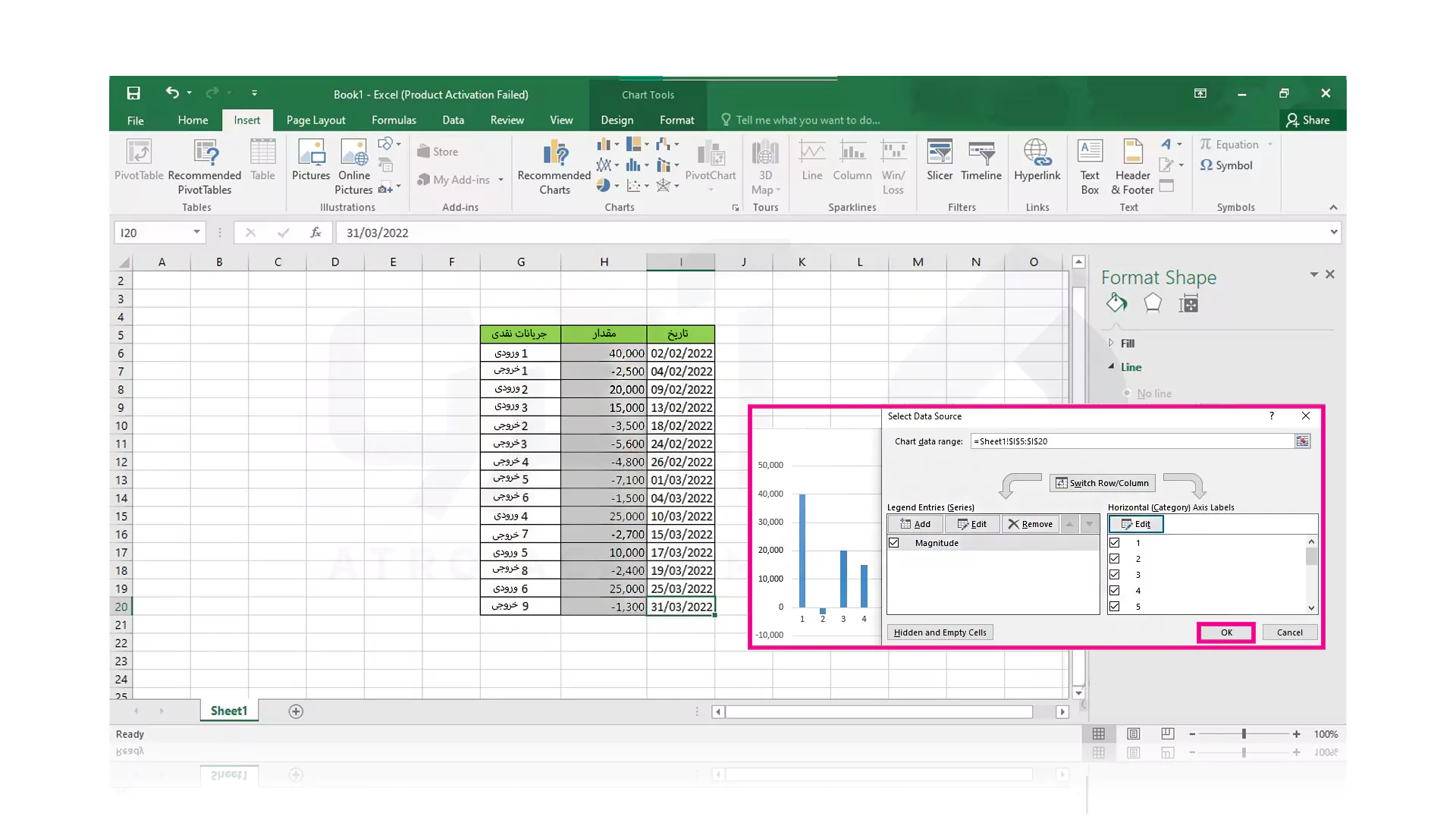Select Fill & Line icon in Format Shape
The image size is (1456, 819).
(x=1116, y=303)
